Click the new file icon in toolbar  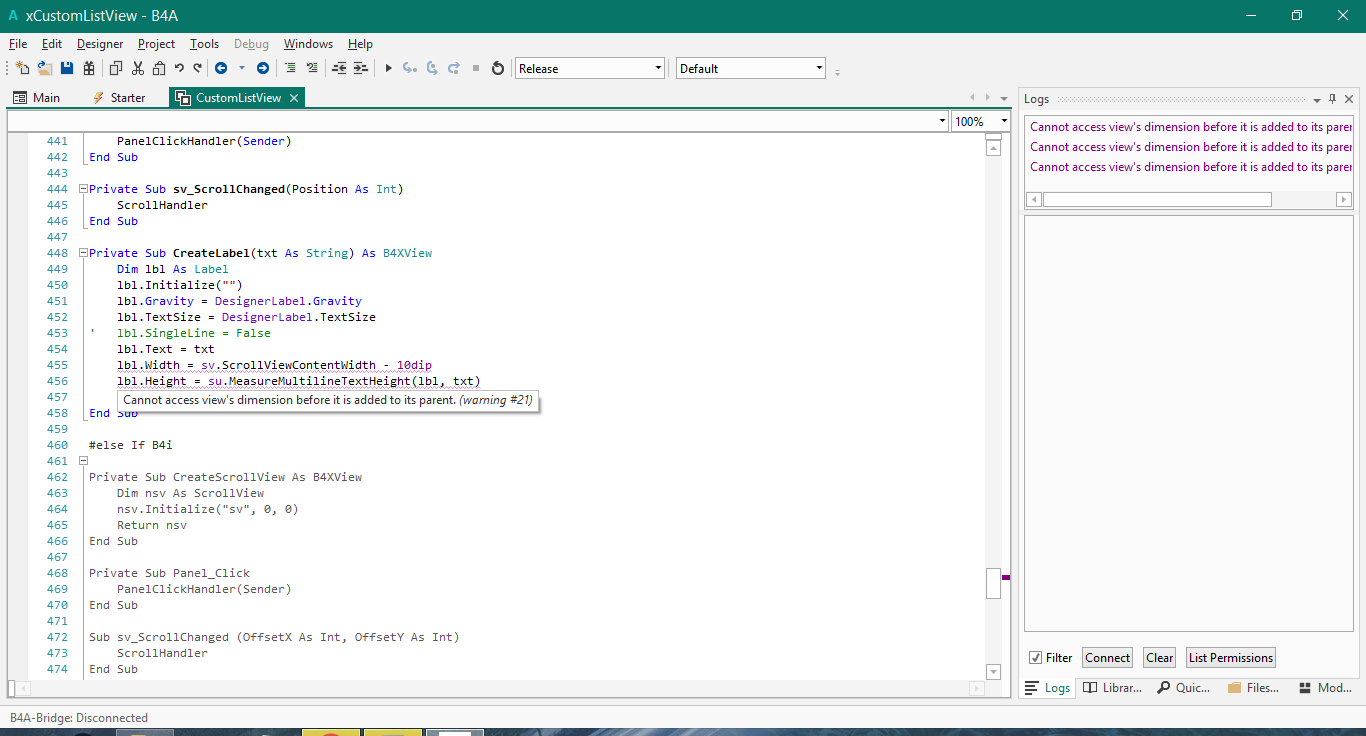coord(23,68)
